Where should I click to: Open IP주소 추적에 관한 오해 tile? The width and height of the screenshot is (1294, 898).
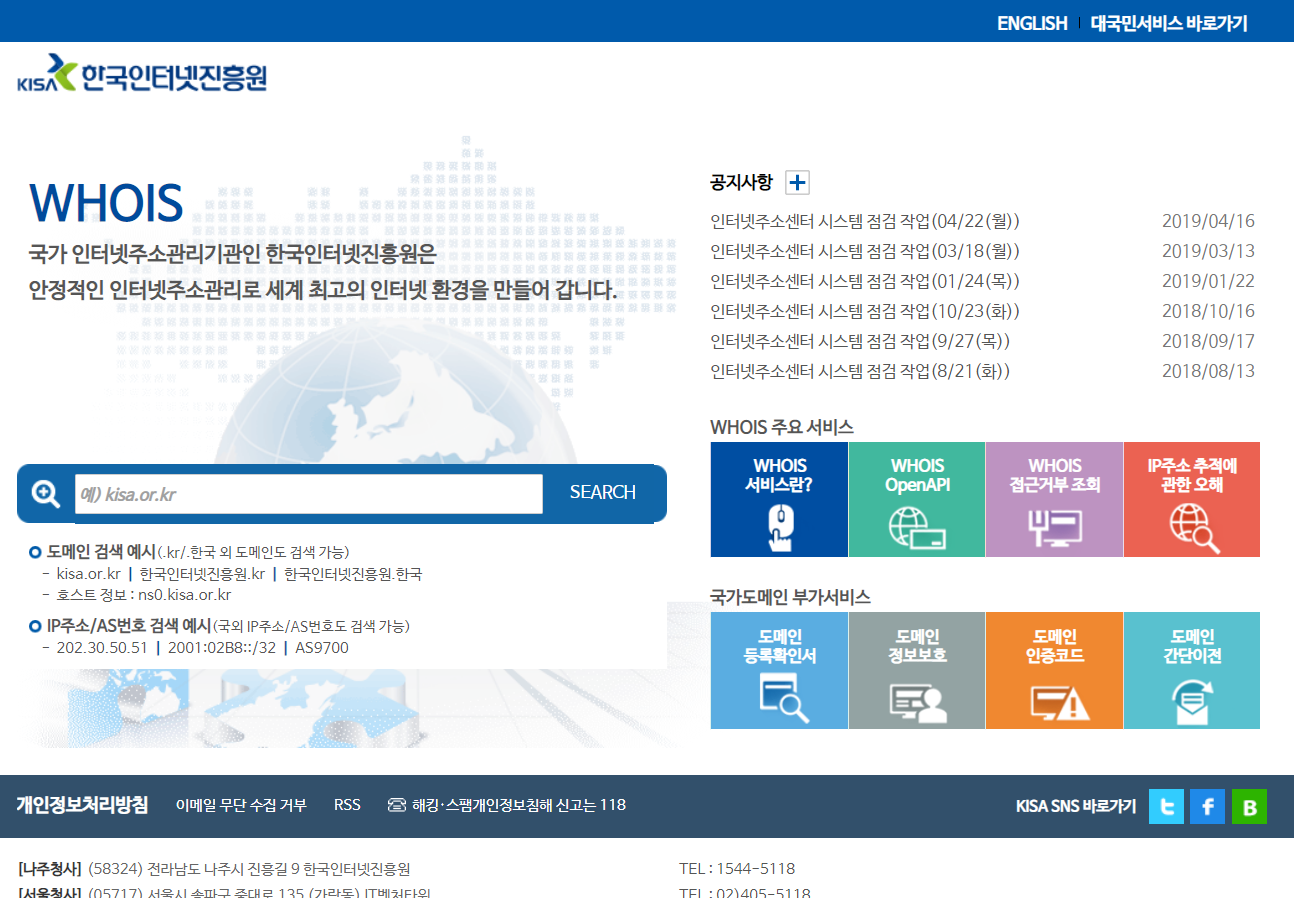point(1192,499)
